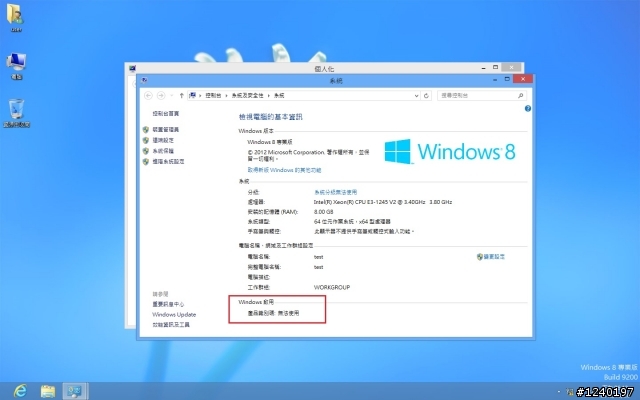Image resolution: width=640 pixels, height=400 pixels.
Task: Close the 個人化 background window
Action: point(511,67)
